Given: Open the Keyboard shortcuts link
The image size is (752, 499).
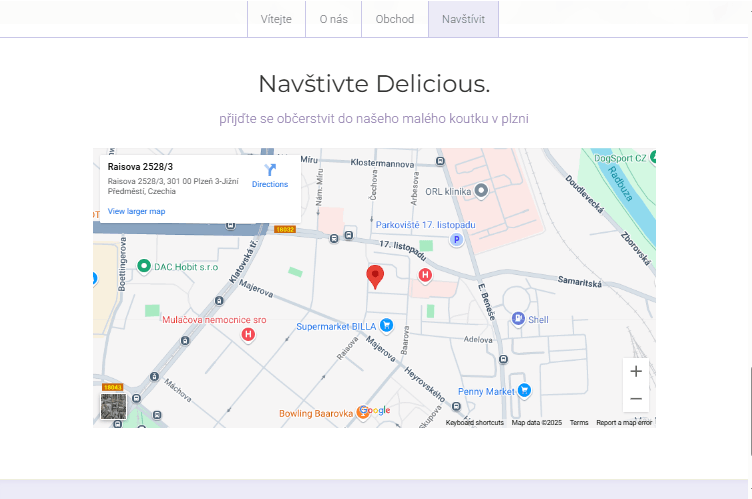Looking at the screenshot, I should click(x=475, y=423).
